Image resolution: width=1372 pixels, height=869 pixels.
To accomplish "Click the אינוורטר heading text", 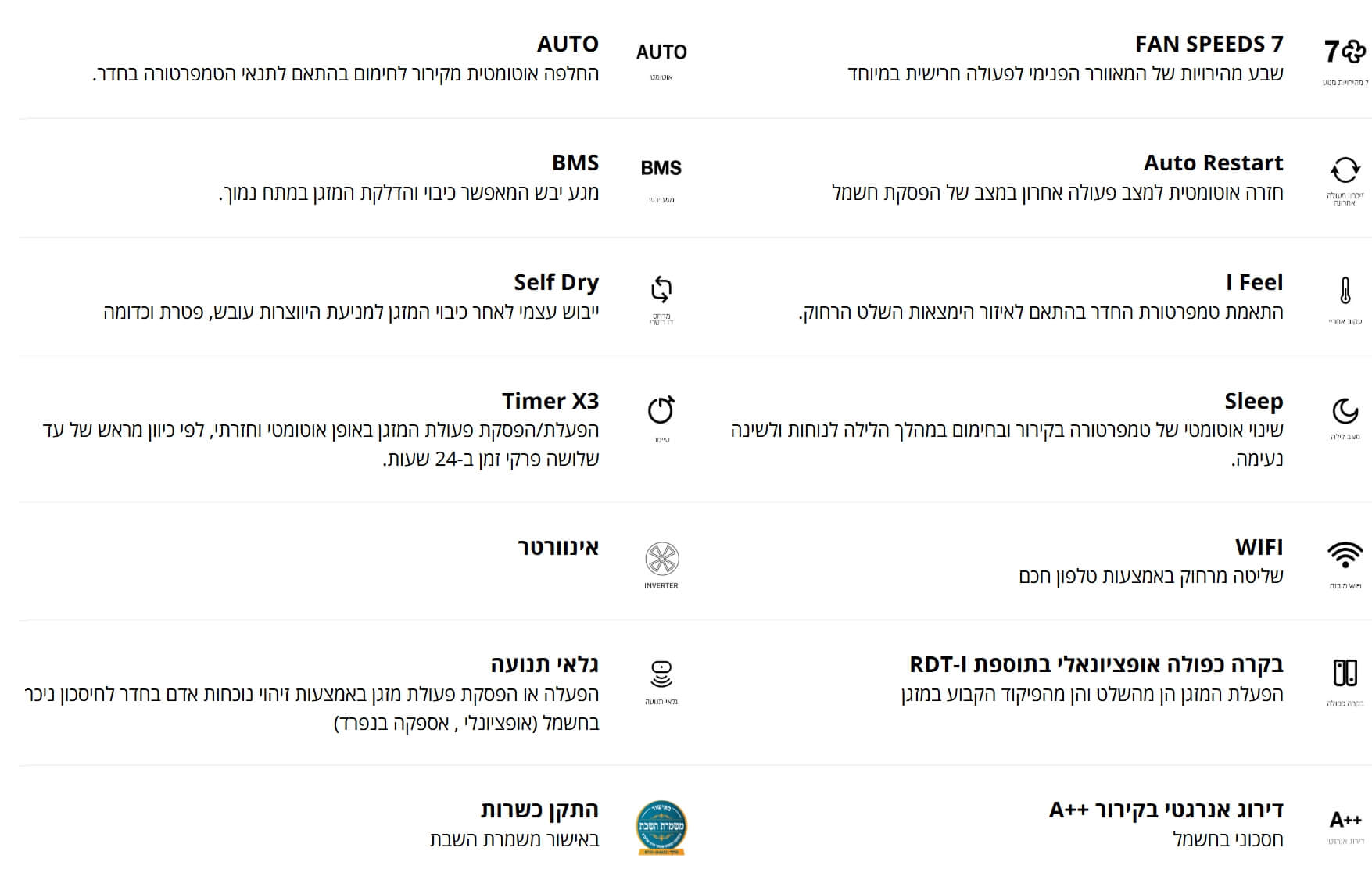I will pyautogui.click(x=558, y=547).
